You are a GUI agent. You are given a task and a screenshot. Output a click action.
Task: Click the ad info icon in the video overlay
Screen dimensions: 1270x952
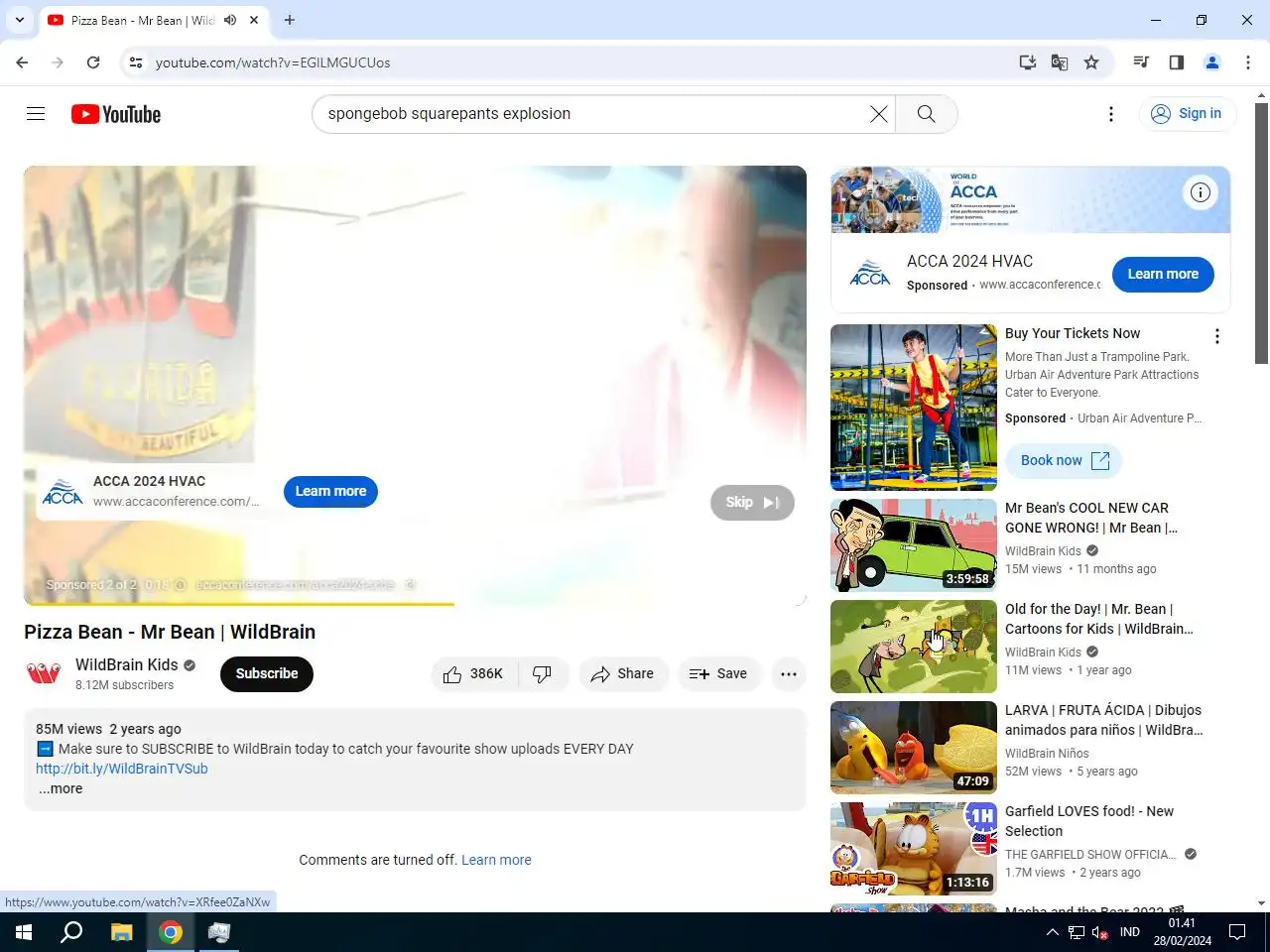coord(181,585)
